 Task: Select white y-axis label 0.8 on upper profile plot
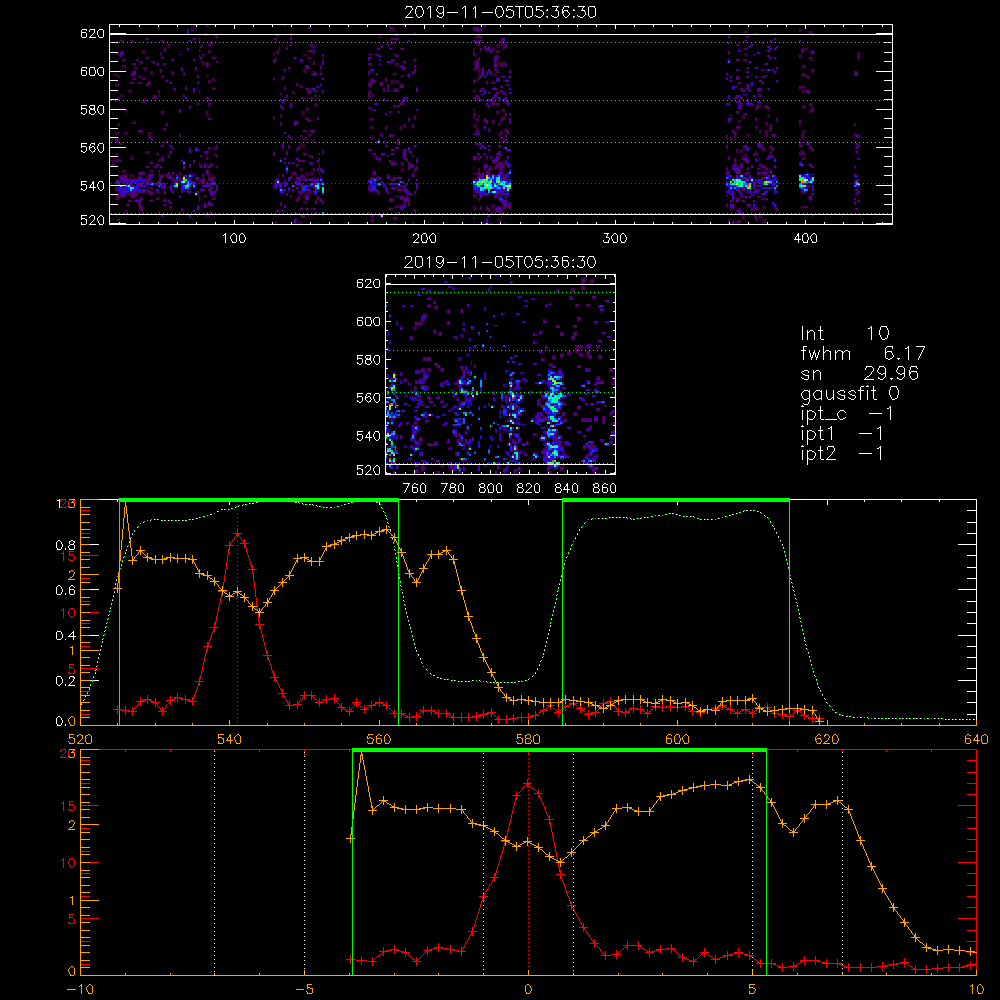pyautogui.click(x=65, y=545)
